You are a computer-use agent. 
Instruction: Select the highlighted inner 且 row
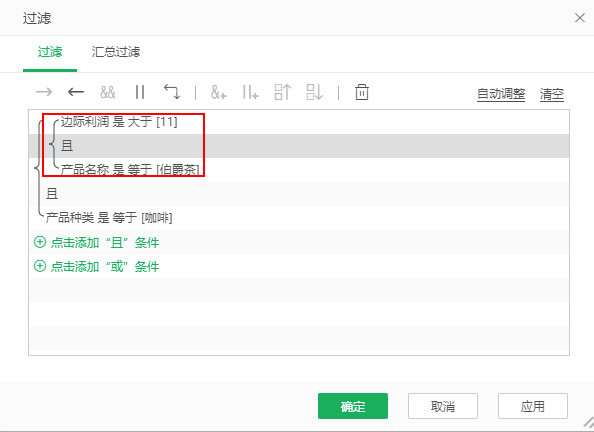pos(299,146)
